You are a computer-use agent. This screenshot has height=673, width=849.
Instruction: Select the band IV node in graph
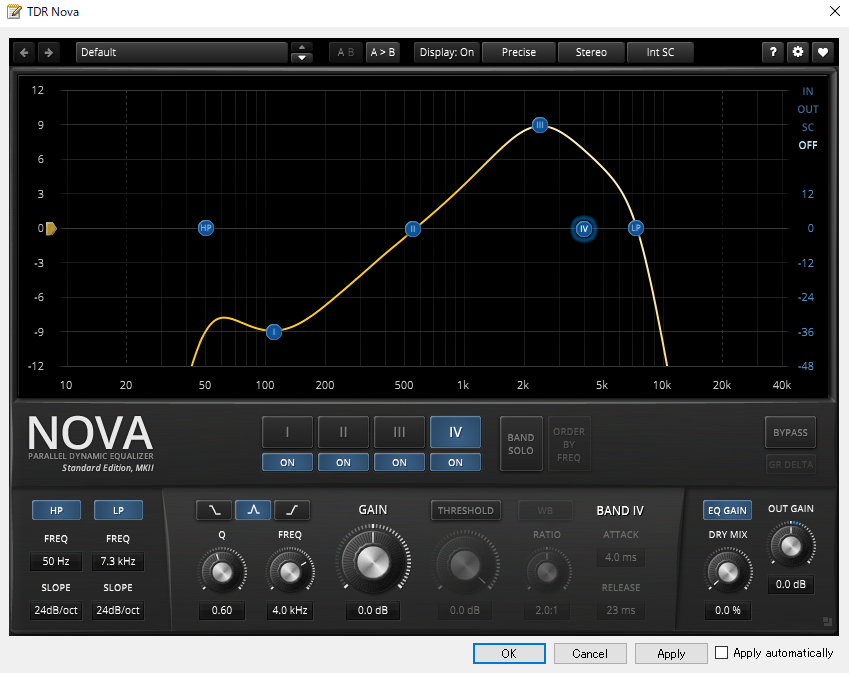(584, 228)
